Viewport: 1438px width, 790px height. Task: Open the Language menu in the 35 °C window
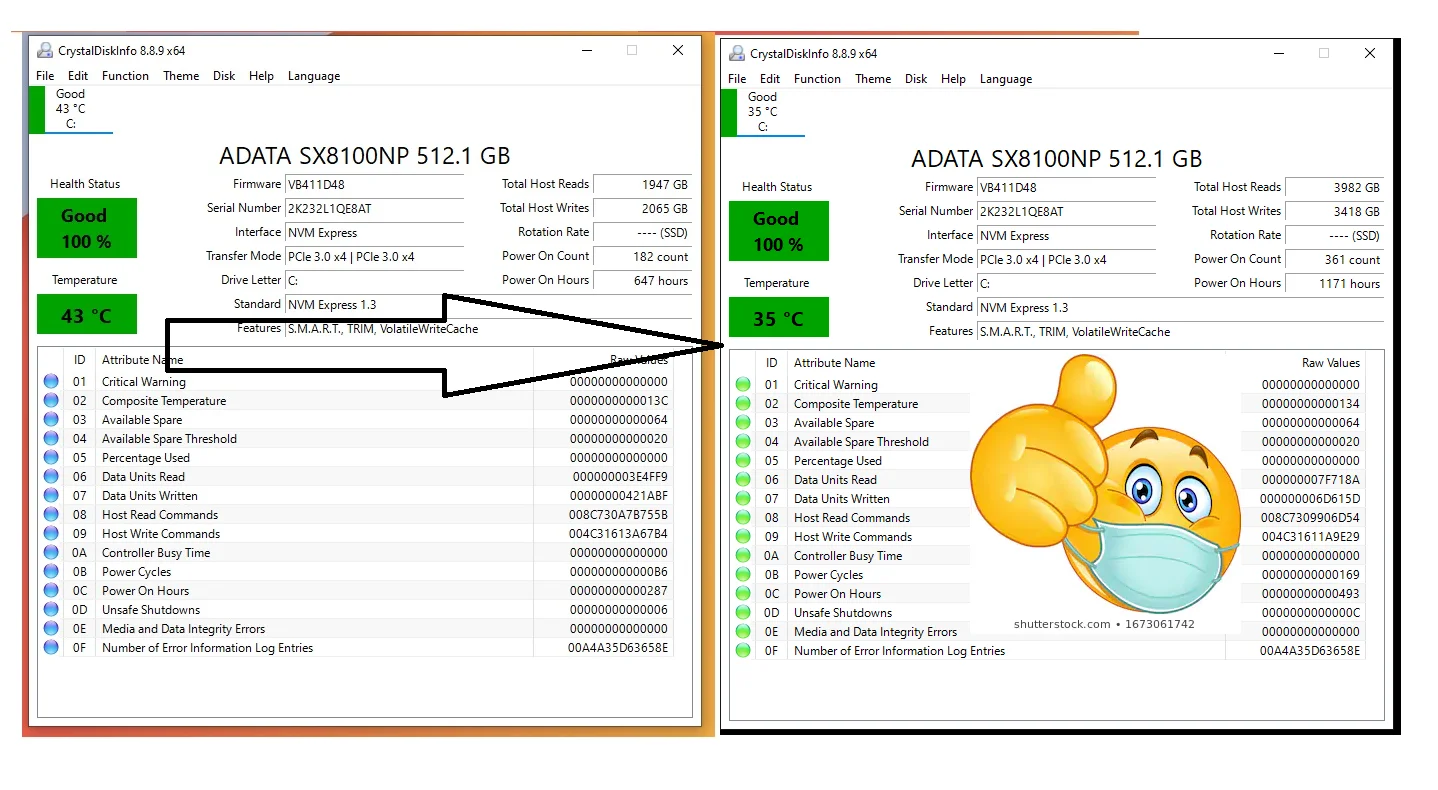(x=1006, y=79)
